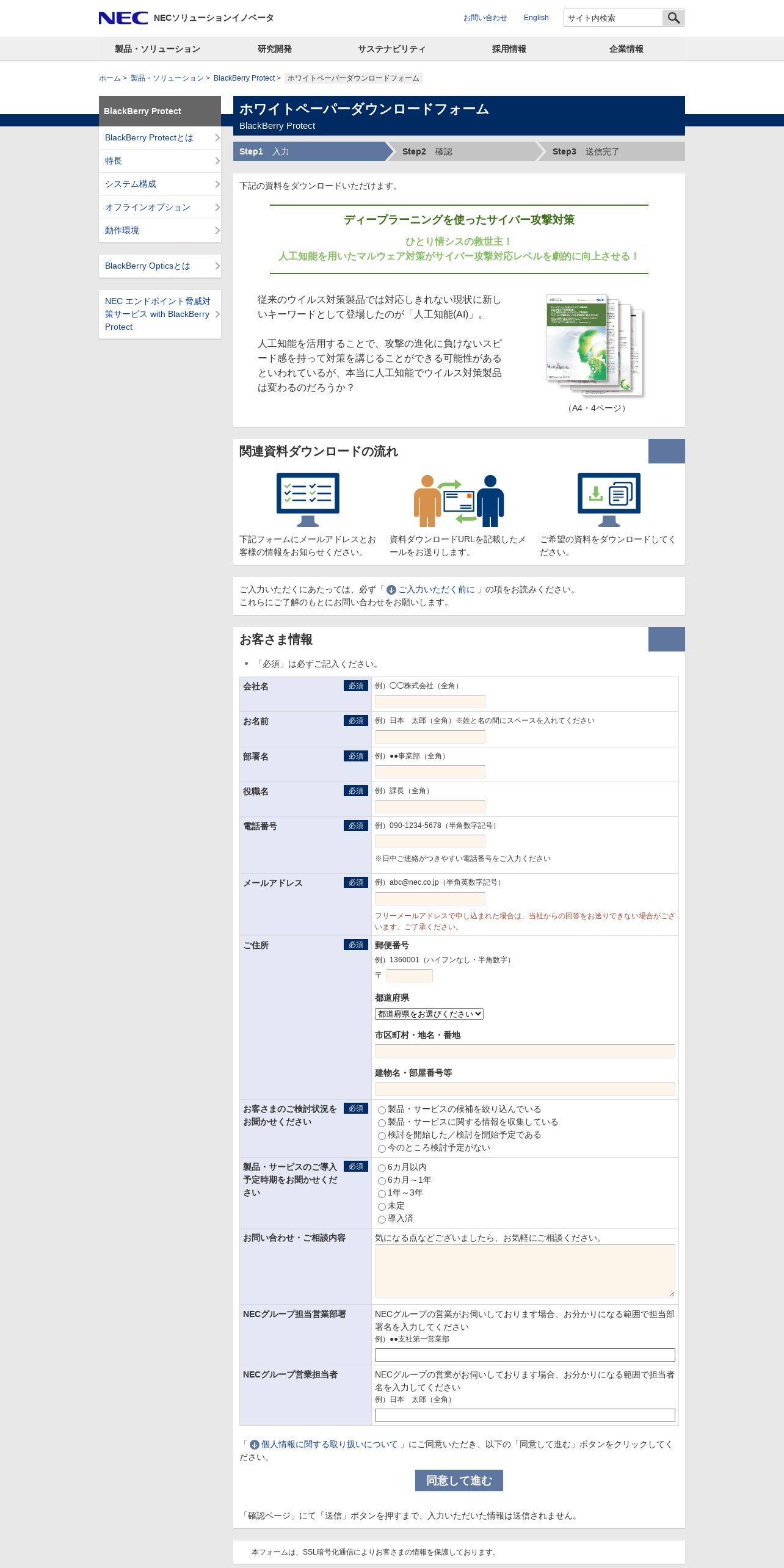Viewport: 784px width, 1568px height.
Task: Click the NEC logo in the header
Action: [123, 18]
